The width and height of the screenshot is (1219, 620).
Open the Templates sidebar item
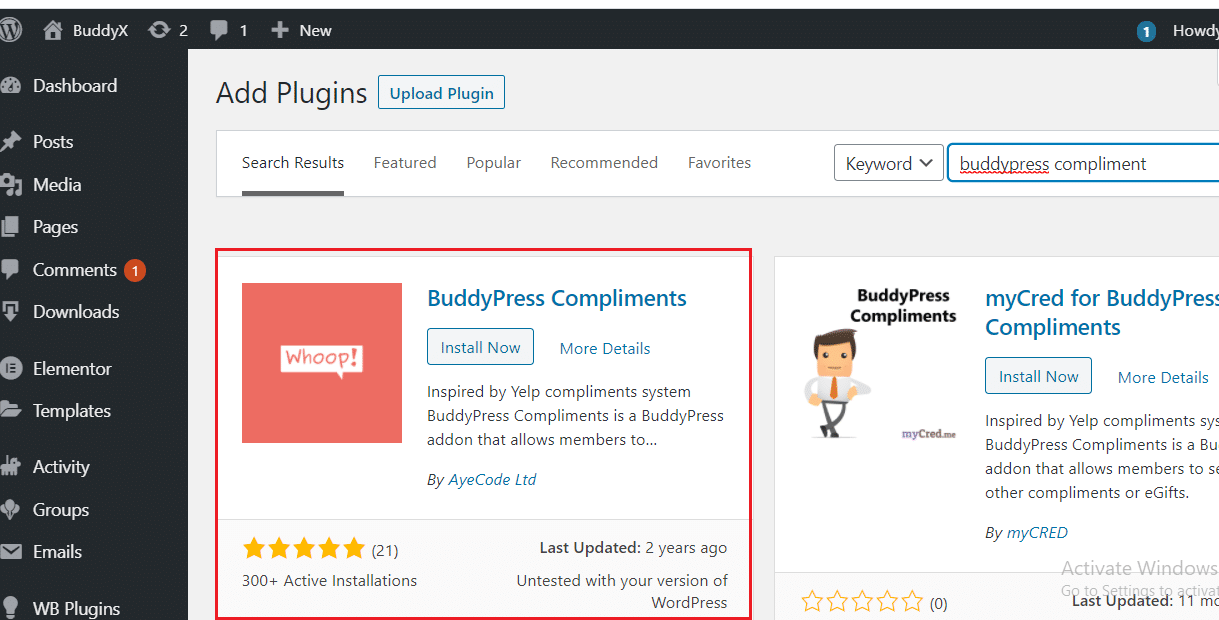tap(70, 410)
